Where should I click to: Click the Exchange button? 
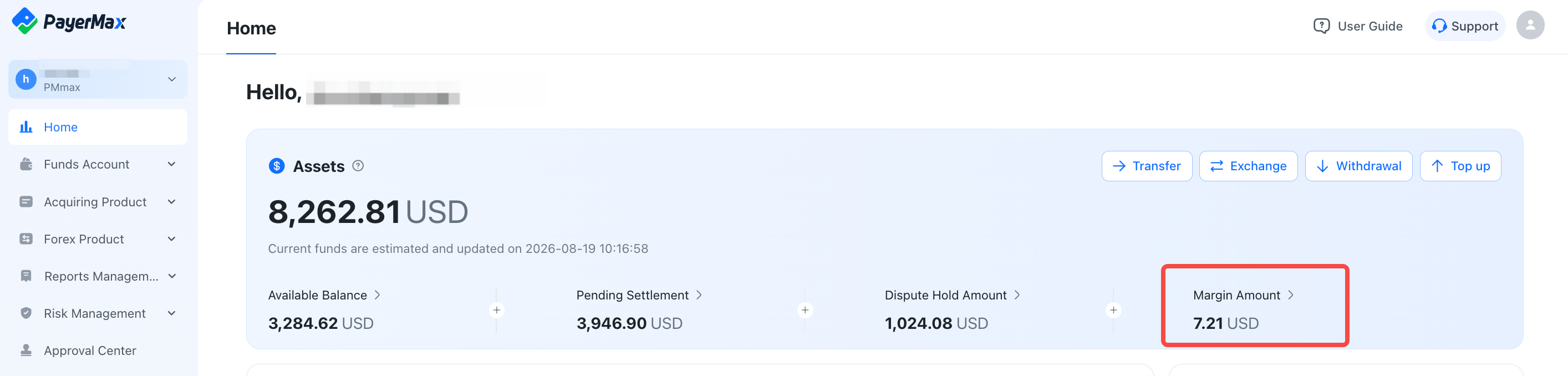pyautogui.click(x=1248, y=166)
